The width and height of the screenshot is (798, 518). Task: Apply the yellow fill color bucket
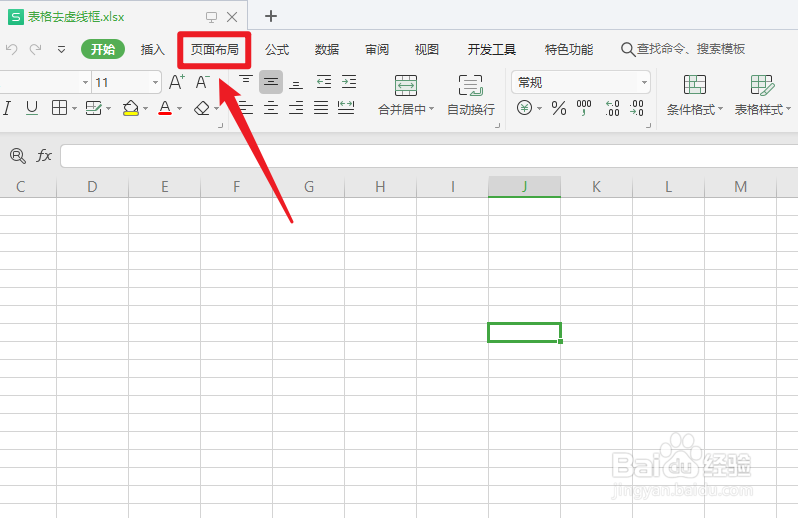pyautogui.click(x=131, y=108)
